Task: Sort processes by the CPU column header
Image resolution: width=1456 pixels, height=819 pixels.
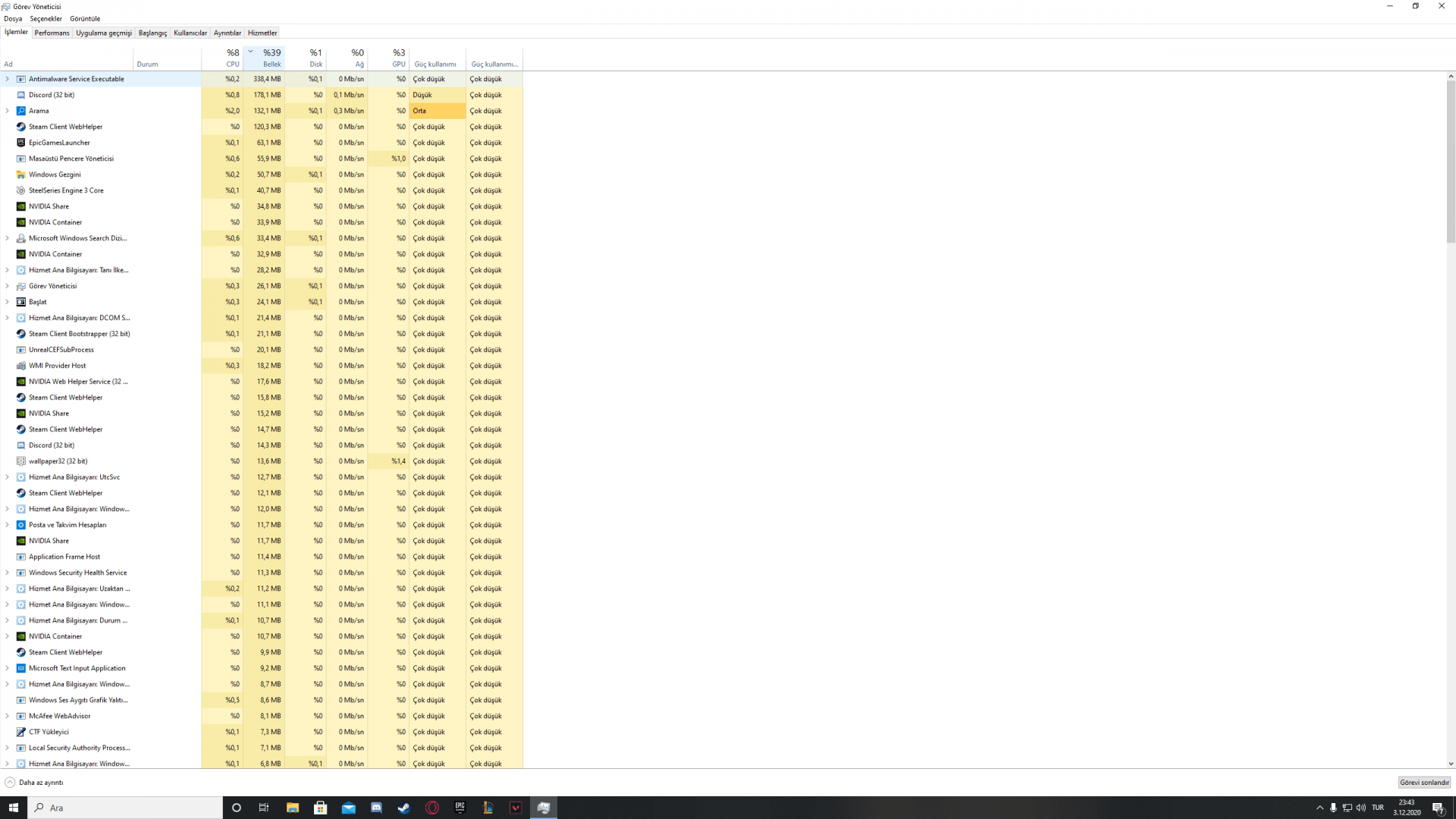Action: coord(227,58)
